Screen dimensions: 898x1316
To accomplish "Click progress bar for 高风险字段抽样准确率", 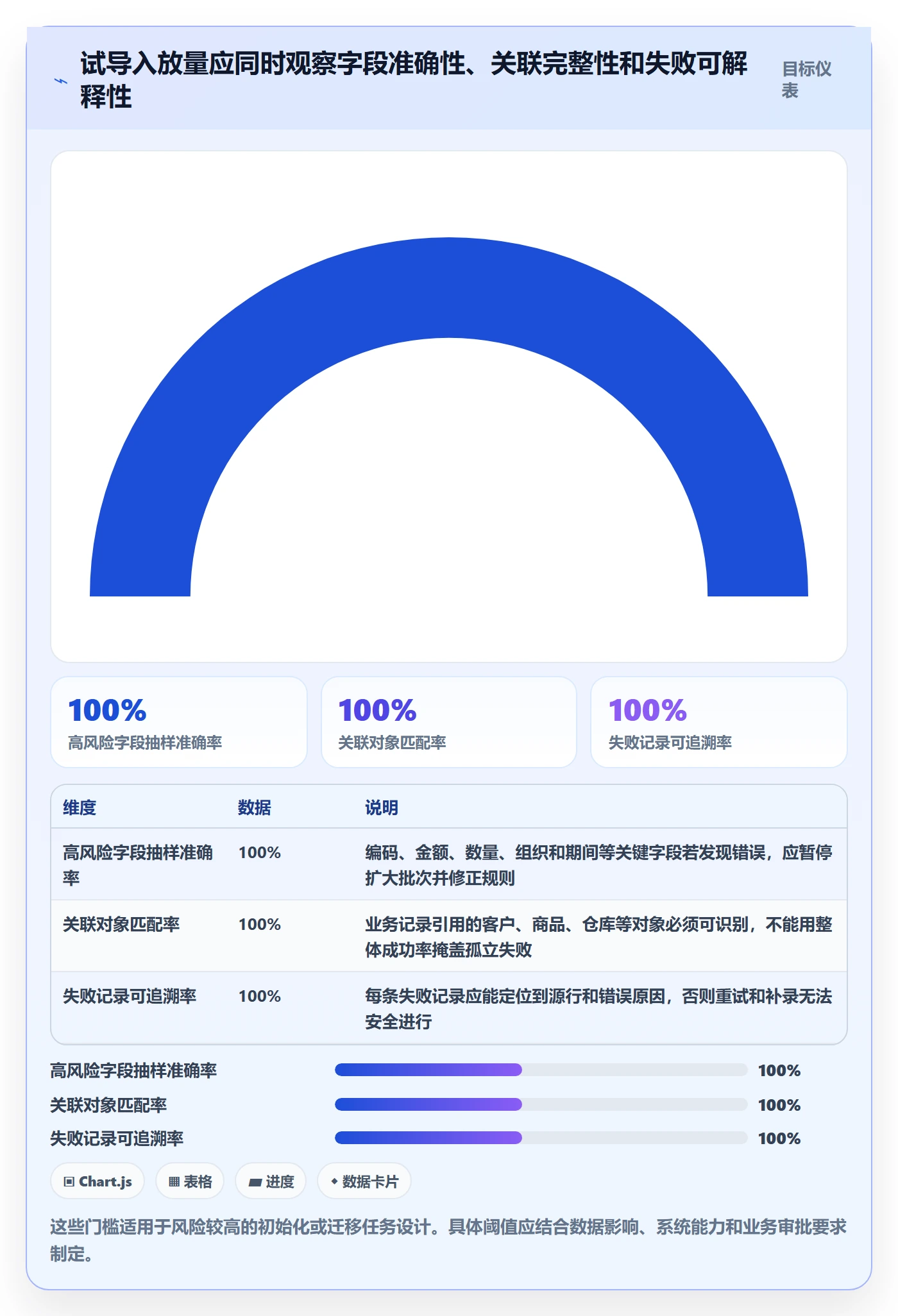I will [x=541, y=1070].
